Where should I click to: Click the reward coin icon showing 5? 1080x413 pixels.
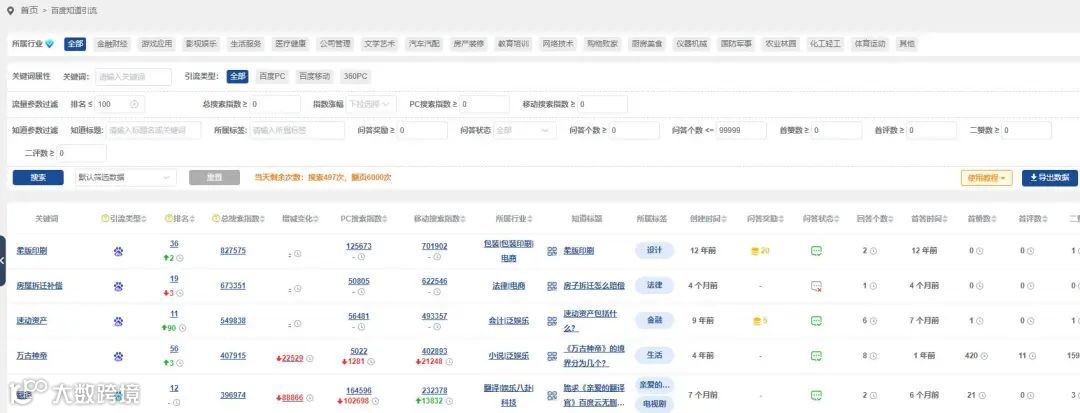click(755, 321)
